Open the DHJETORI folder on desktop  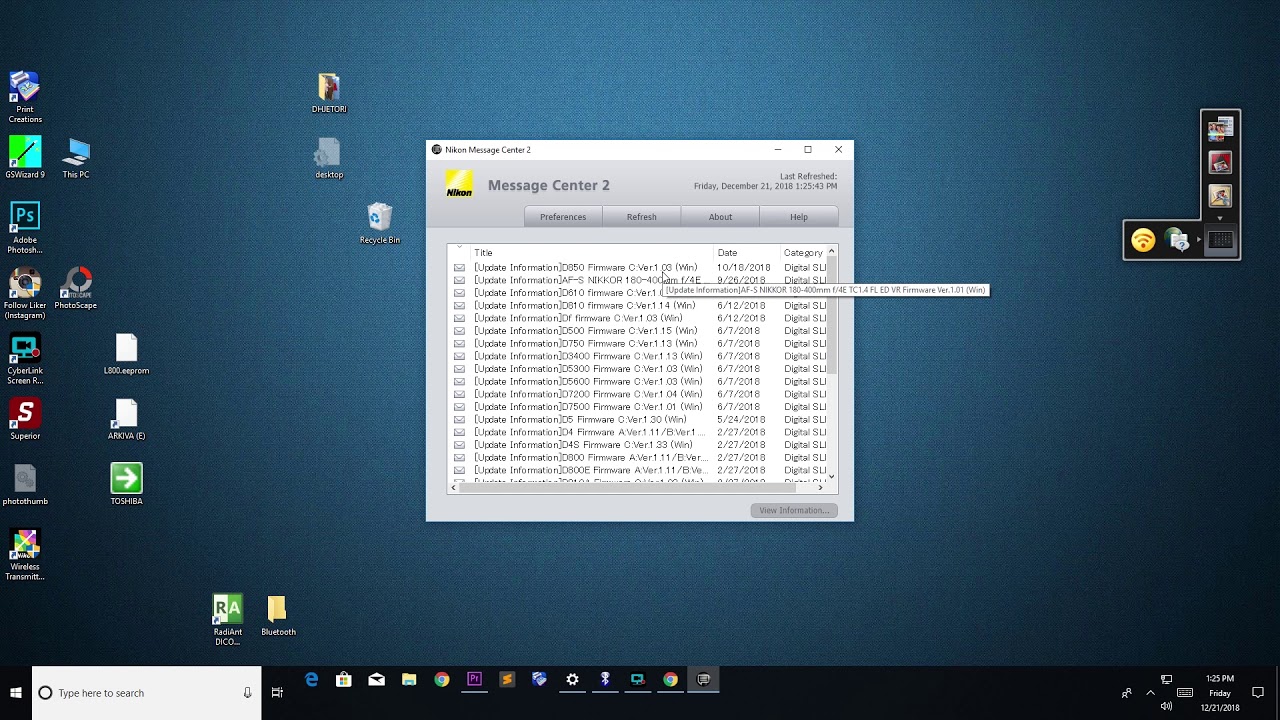point(329,93)
